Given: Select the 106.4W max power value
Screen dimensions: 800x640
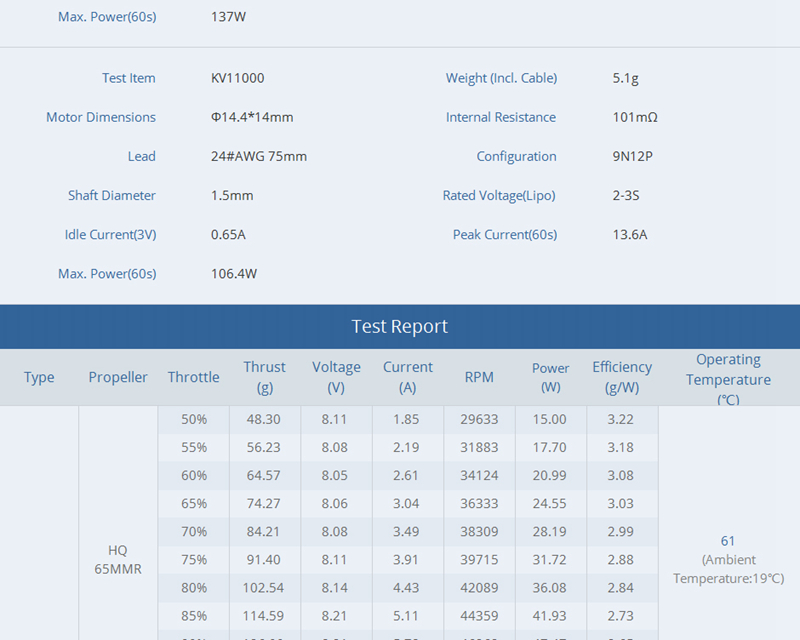Looking at the screenshot, I should [234, 273].
